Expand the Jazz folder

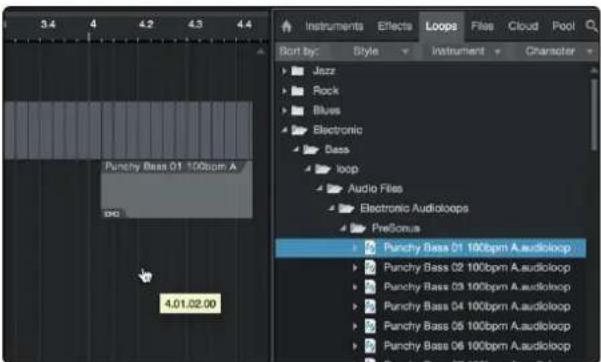(284, 71)
